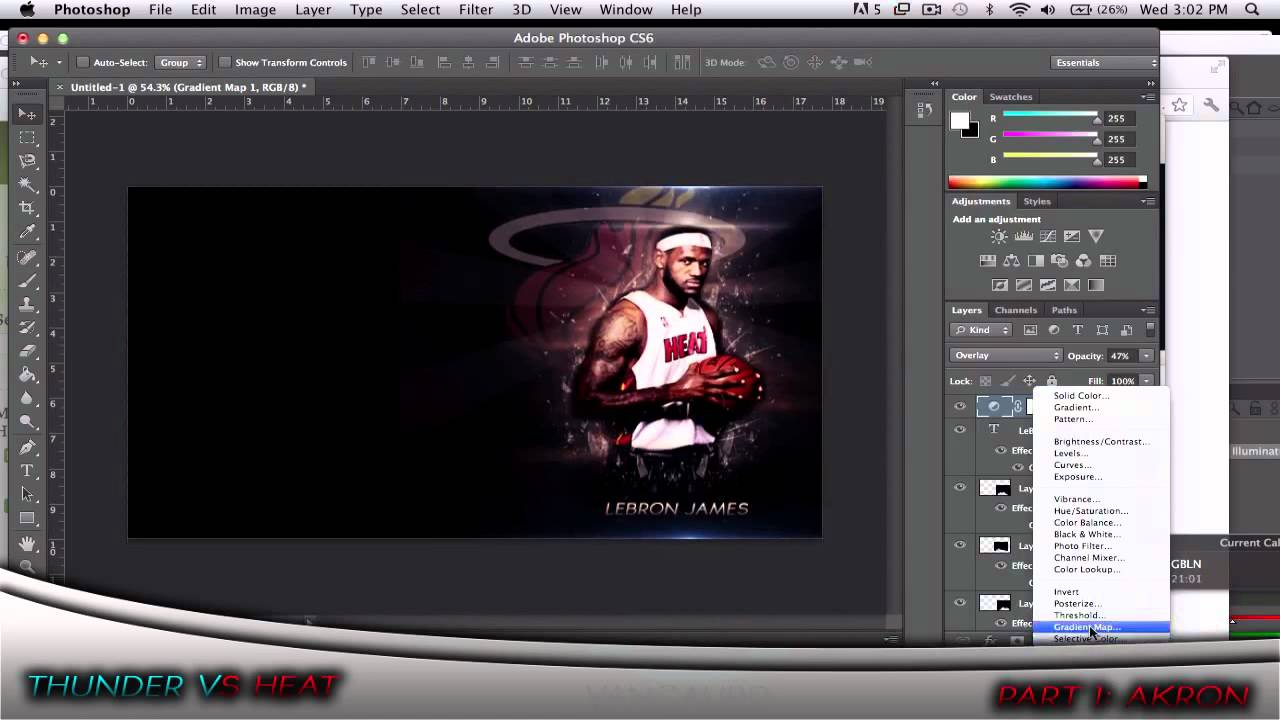Add a Photo Filter adjustment icon
The height and width of the screenshot is (720, 1280).
pyautogui.click(x=1059, y=261)
